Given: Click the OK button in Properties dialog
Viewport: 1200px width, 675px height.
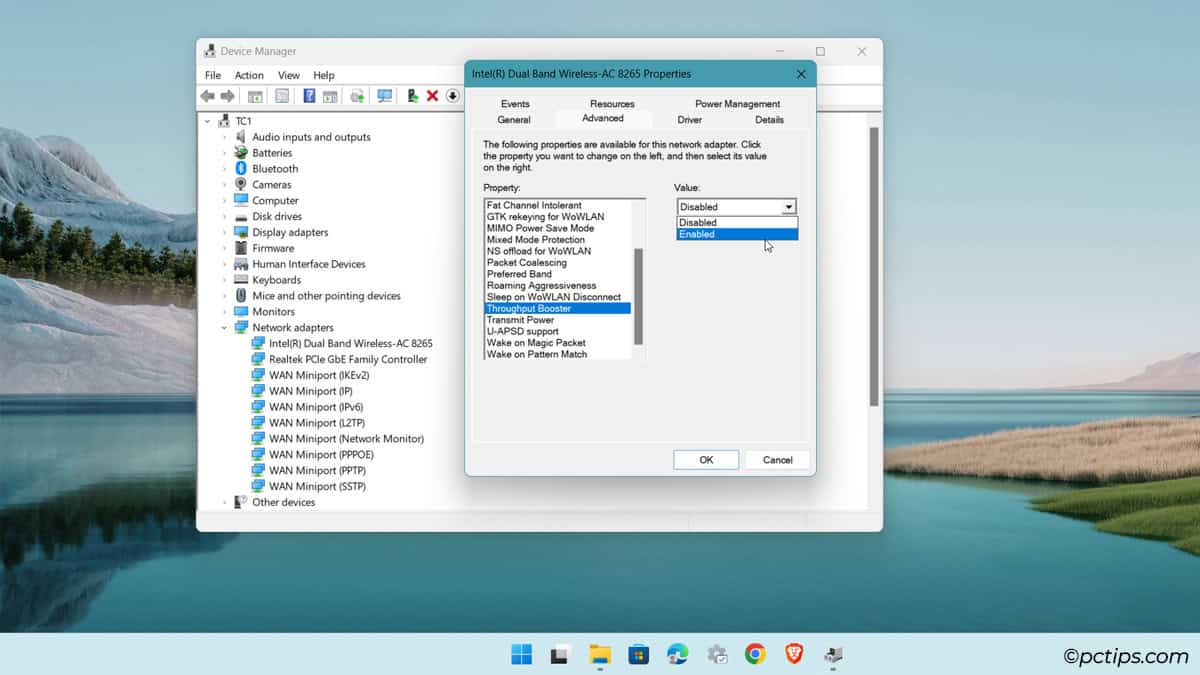Looking at the screenshot, I should [706, 460].
